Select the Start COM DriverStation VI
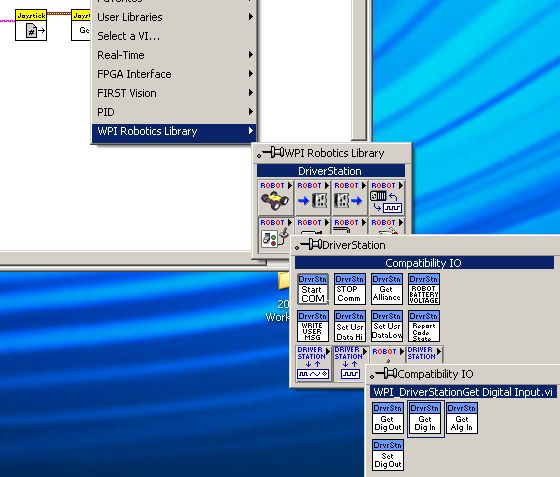 [313, 289]
